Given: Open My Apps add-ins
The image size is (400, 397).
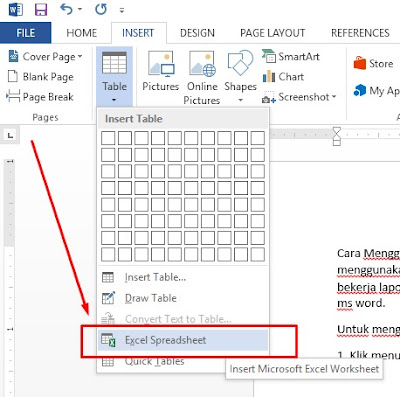Looking at the screenshot, I should [x=377, y=90].
